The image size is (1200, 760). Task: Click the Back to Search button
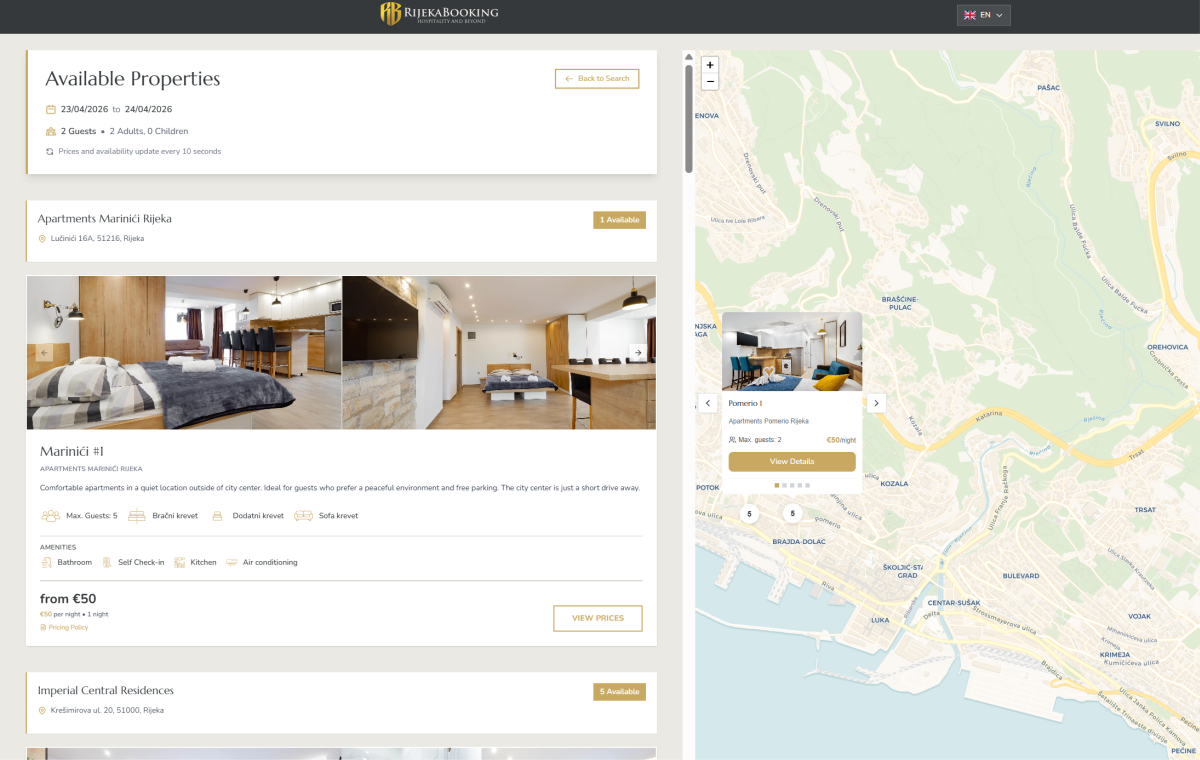[x=597, y=79]
